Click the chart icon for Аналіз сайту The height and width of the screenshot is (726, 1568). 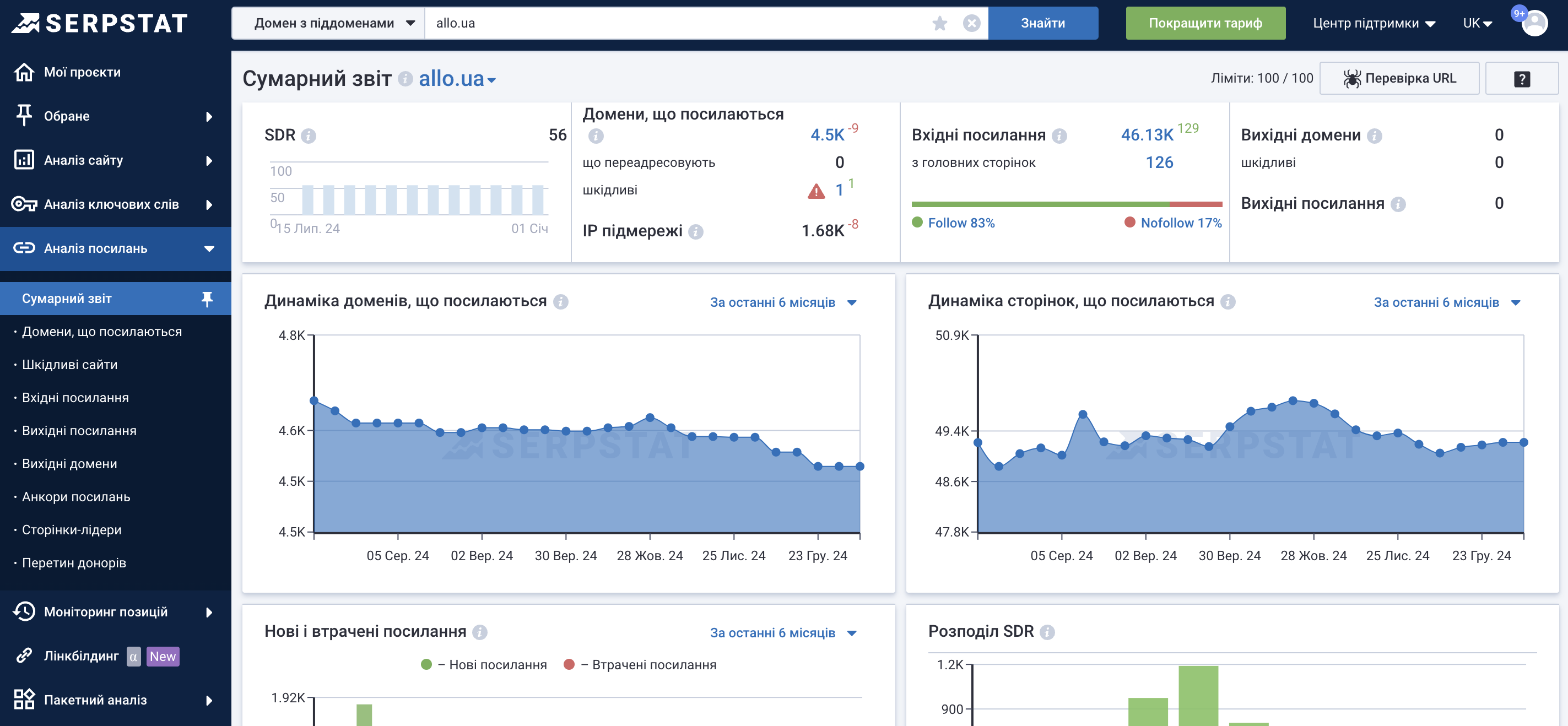point(24,159)
